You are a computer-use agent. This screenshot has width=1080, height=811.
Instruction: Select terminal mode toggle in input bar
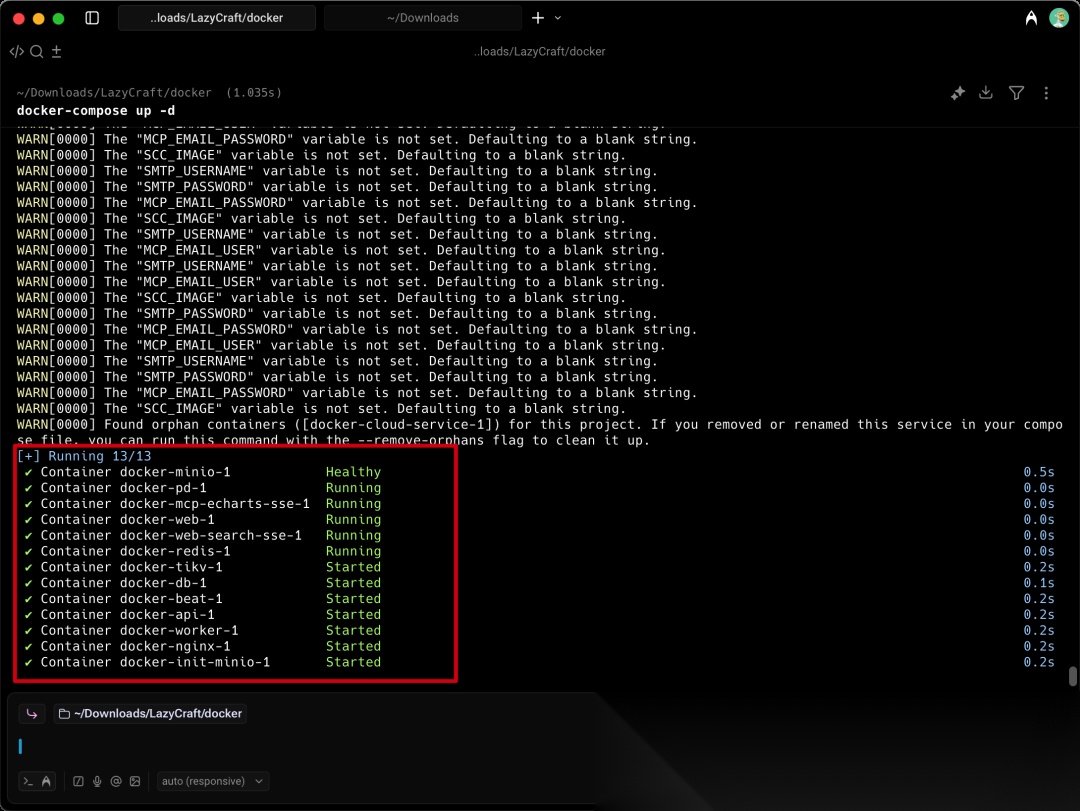pos(28,781)
